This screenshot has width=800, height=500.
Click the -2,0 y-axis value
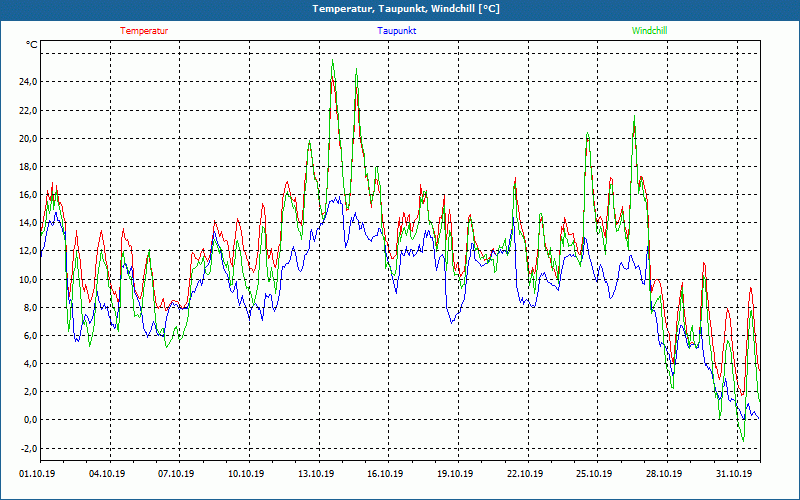pos(29,448)
